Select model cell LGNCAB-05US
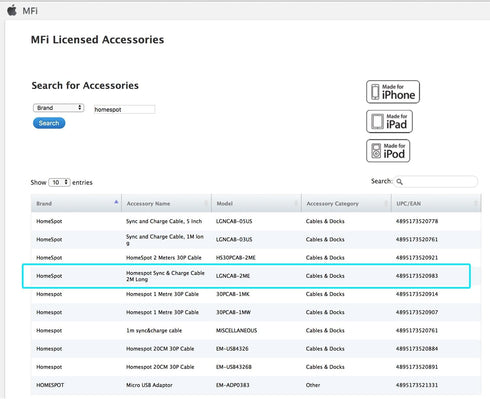Viewport: 490px width, 399px height. 234,221
